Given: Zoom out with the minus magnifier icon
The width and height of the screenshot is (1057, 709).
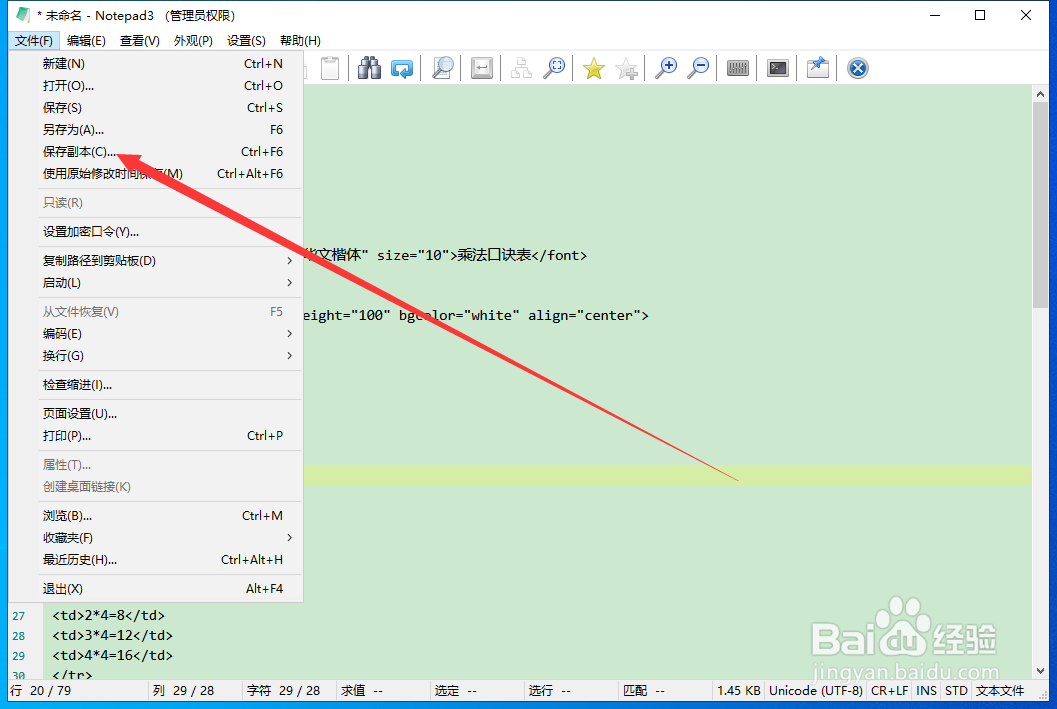Looking at the screenshot, I should coord(698,68).
